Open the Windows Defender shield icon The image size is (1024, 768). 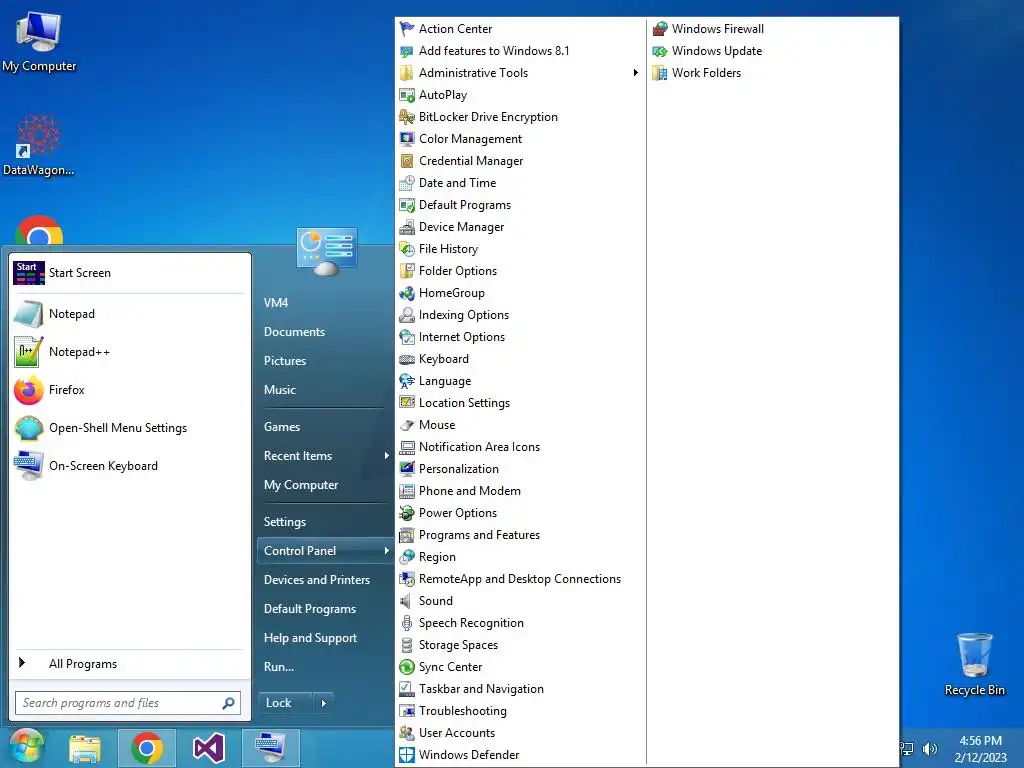[407, 755]
